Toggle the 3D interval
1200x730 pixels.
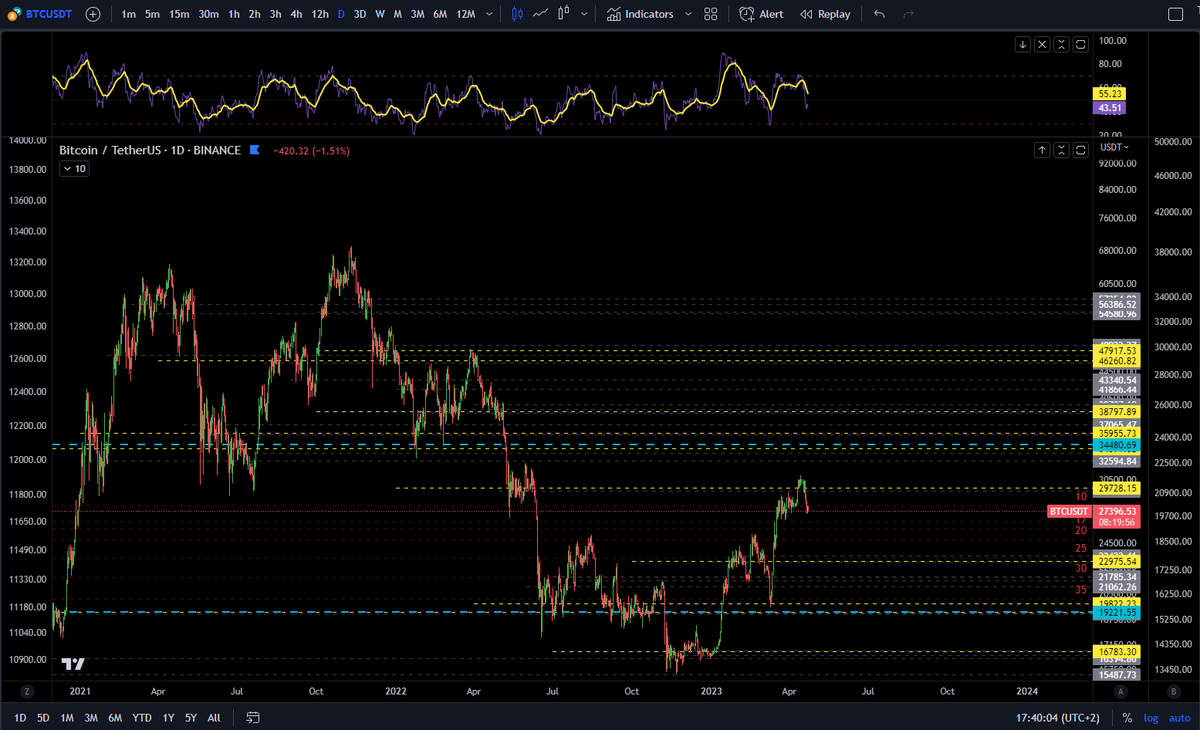point(360,14)
